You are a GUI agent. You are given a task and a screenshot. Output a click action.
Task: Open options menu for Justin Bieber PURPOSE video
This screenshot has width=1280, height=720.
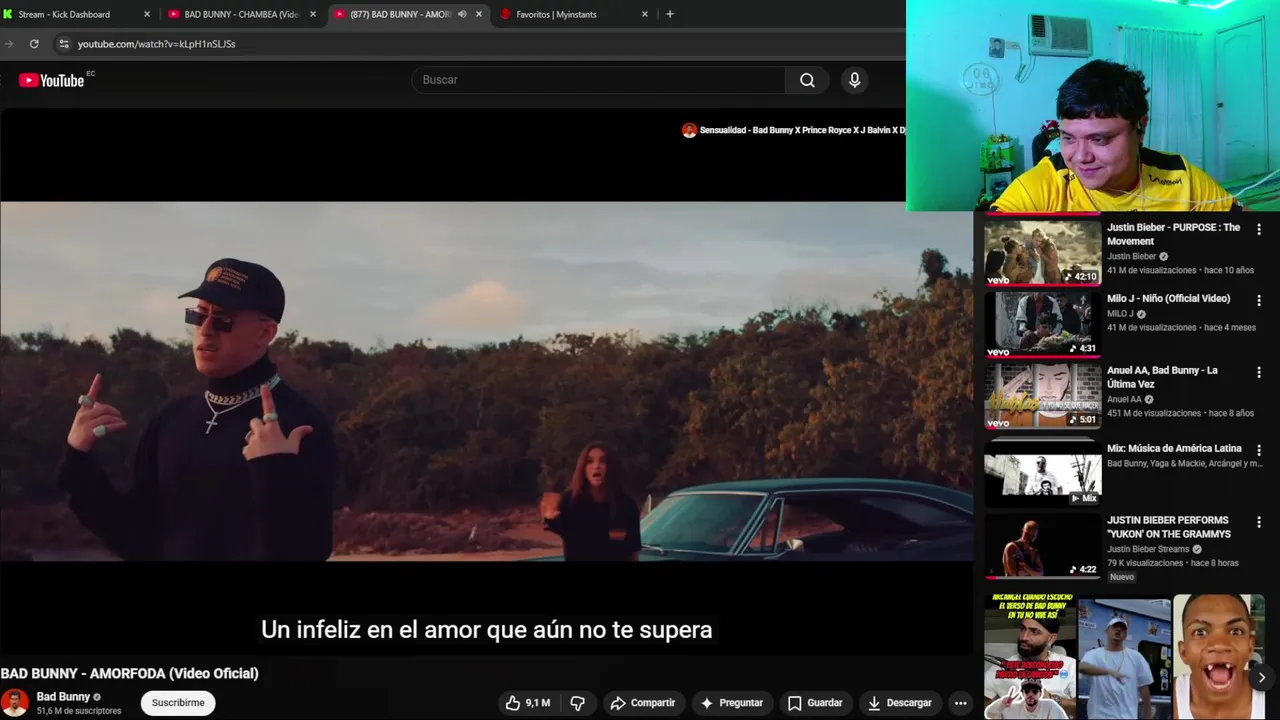pyautogui.click(x=1259, y=229)
